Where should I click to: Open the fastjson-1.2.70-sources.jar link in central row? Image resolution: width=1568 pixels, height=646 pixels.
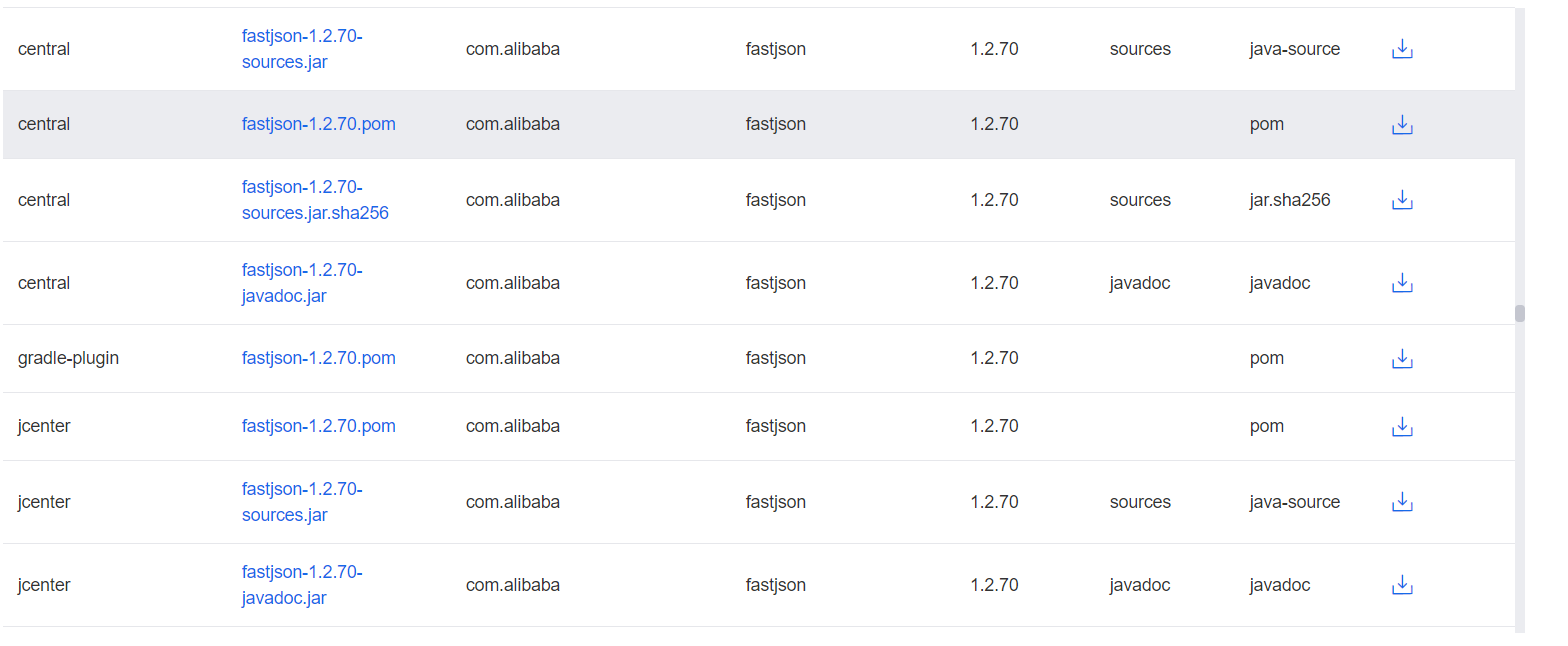(x=302, y=48)
